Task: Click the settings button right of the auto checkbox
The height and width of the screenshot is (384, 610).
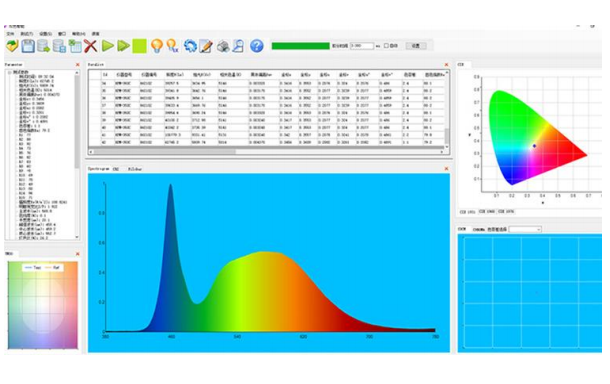Action: coord(416,46)
